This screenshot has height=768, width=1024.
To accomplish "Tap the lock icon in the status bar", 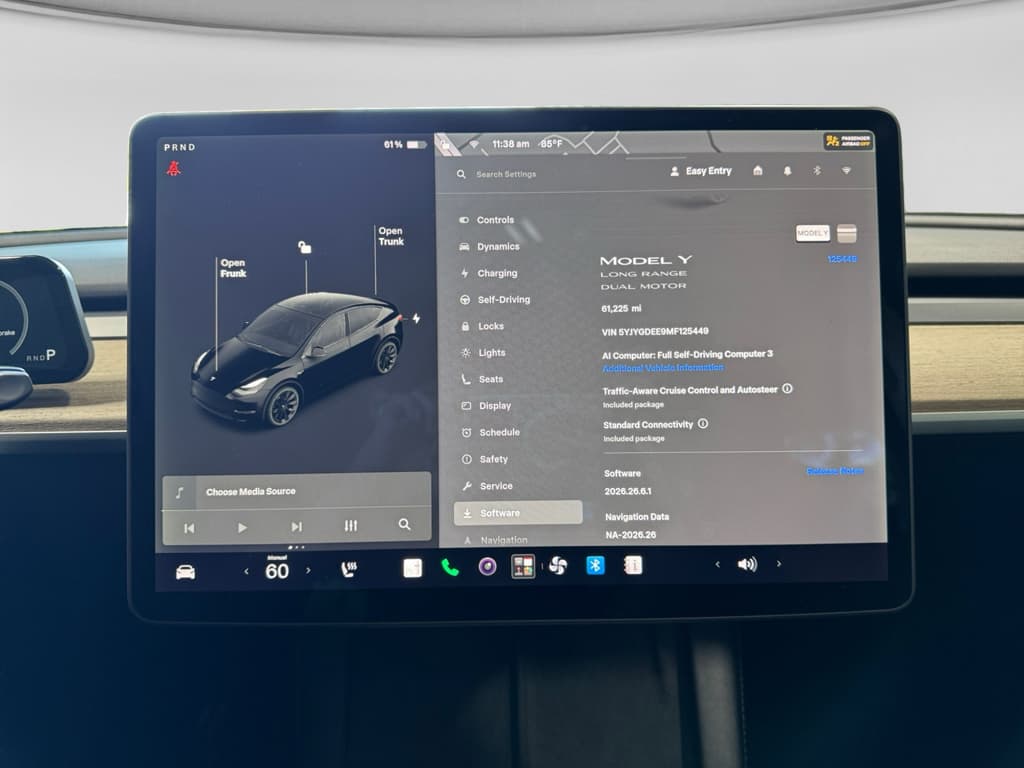I will [445, 146].
